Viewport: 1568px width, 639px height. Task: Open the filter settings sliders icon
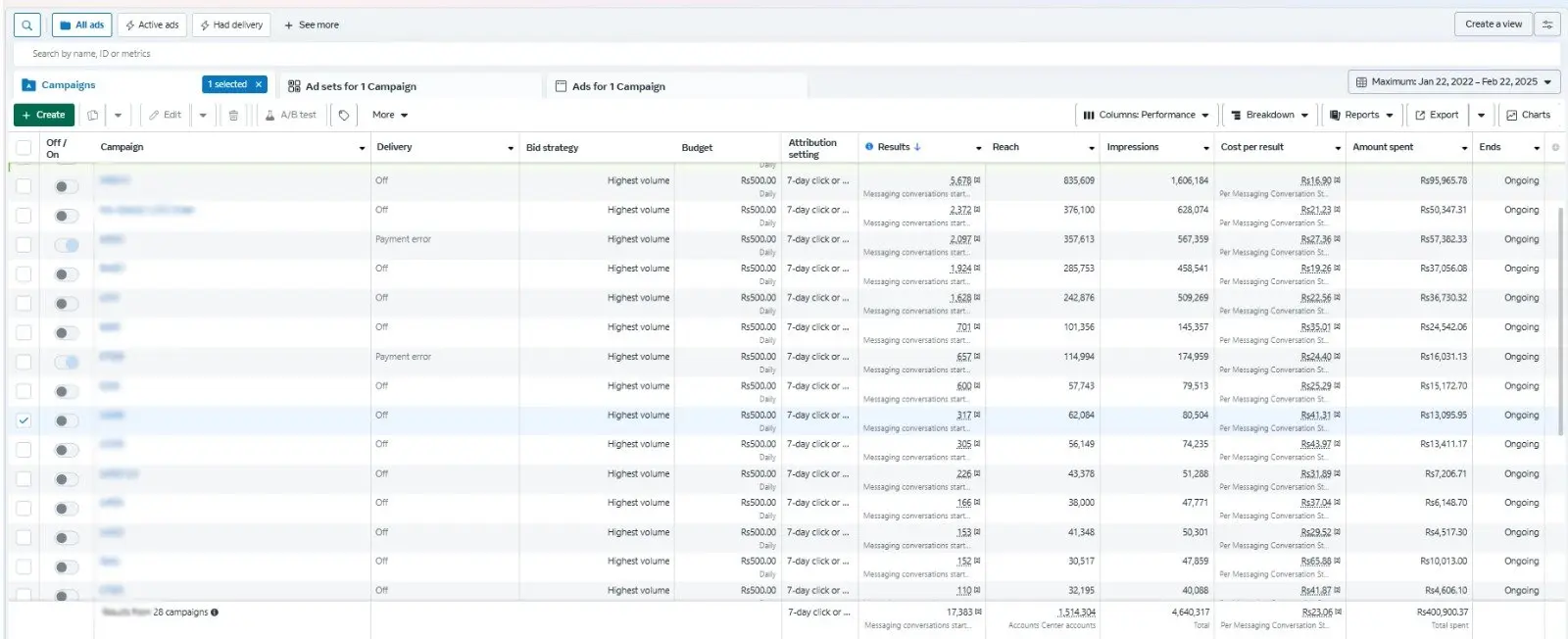(1547, 25)
